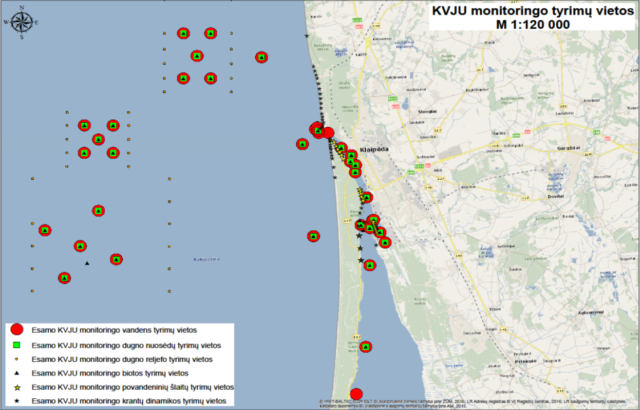Viewport: 640px width, 410px height.
Task: Select the 'Esamo KVJU monitoringo krantų dinamikos' legend text
Action: click(x=129, y=401)
